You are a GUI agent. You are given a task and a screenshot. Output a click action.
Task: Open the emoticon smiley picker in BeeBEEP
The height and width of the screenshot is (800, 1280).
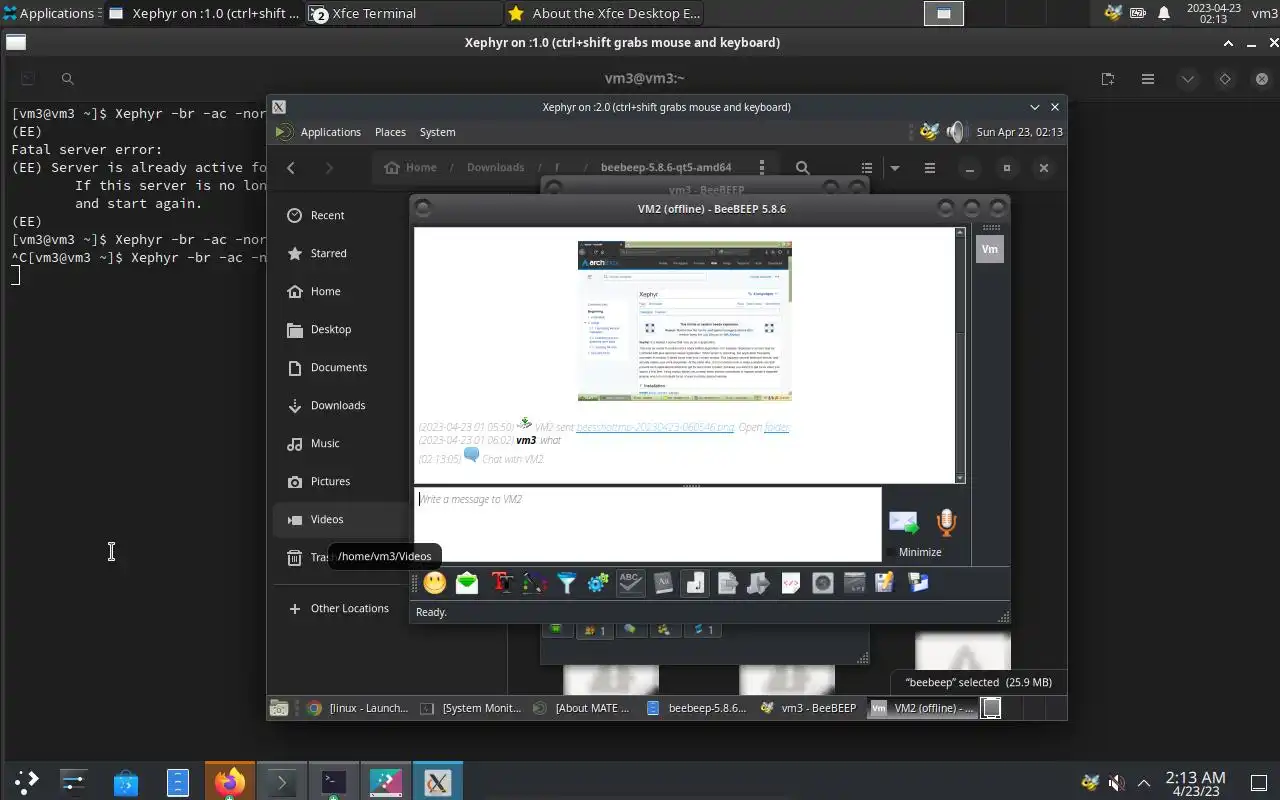tap(434, 583)
